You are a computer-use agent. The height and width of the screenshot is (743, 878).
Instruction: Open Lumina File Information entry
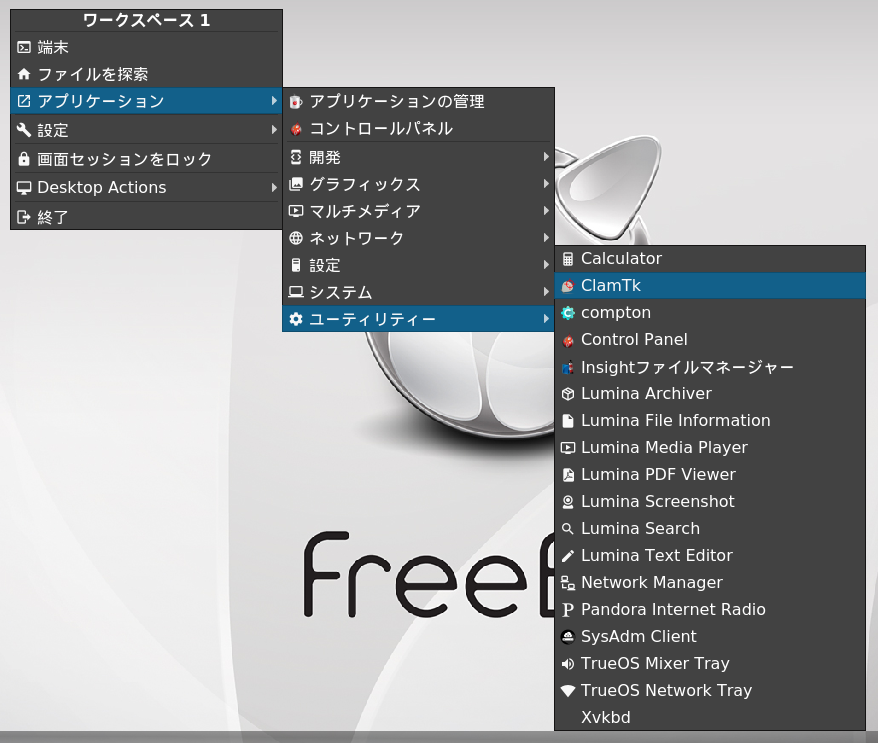coord(710,420)
